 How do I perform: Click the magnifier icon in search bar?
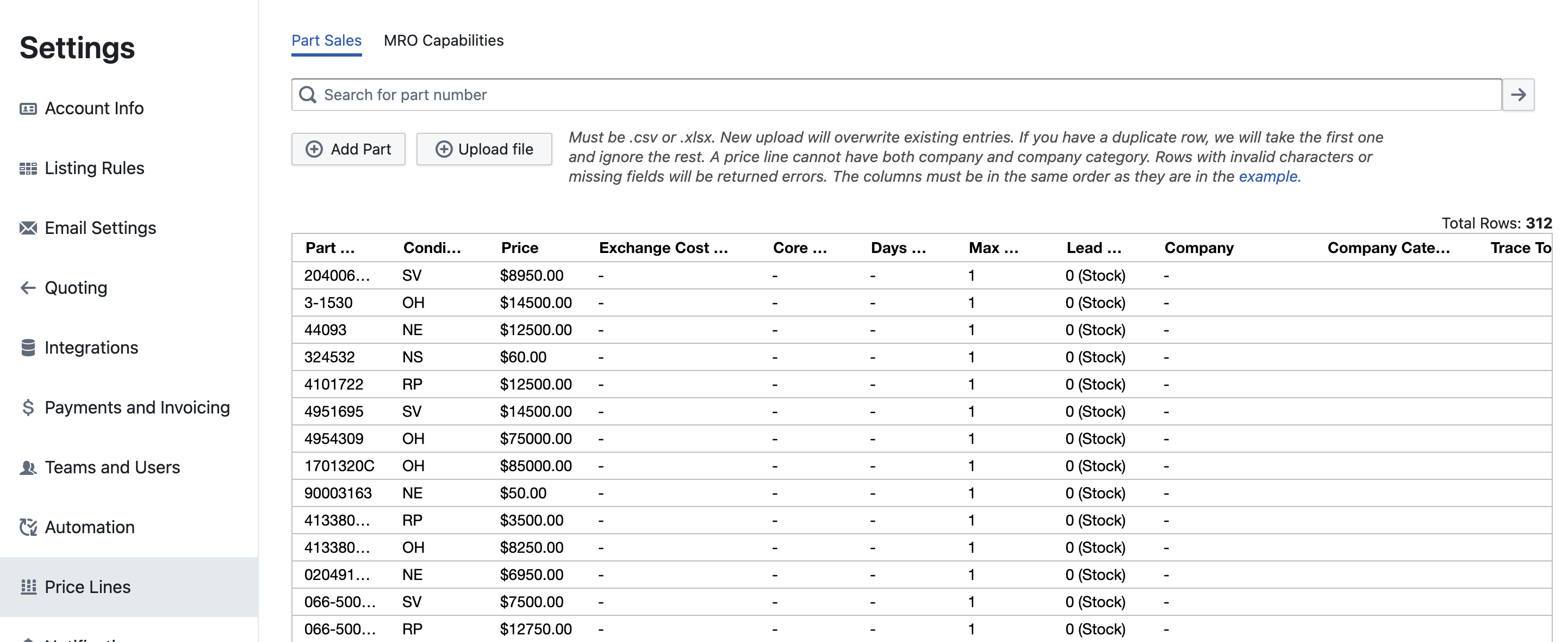tap(308, 95)
